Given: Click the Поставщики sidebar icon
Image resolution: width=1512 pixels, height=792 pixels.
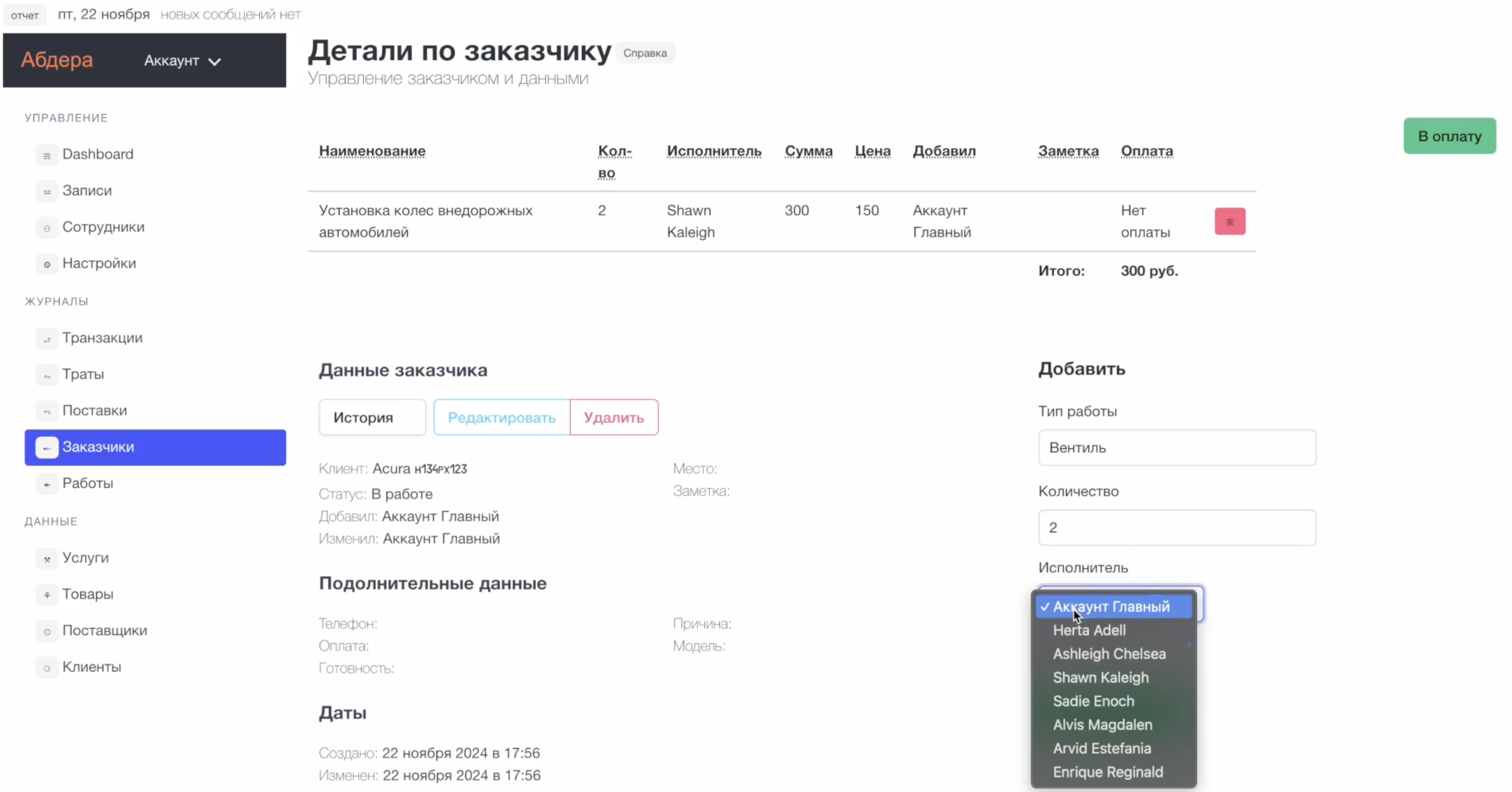Looking at the screenshot, I should 47,632.
